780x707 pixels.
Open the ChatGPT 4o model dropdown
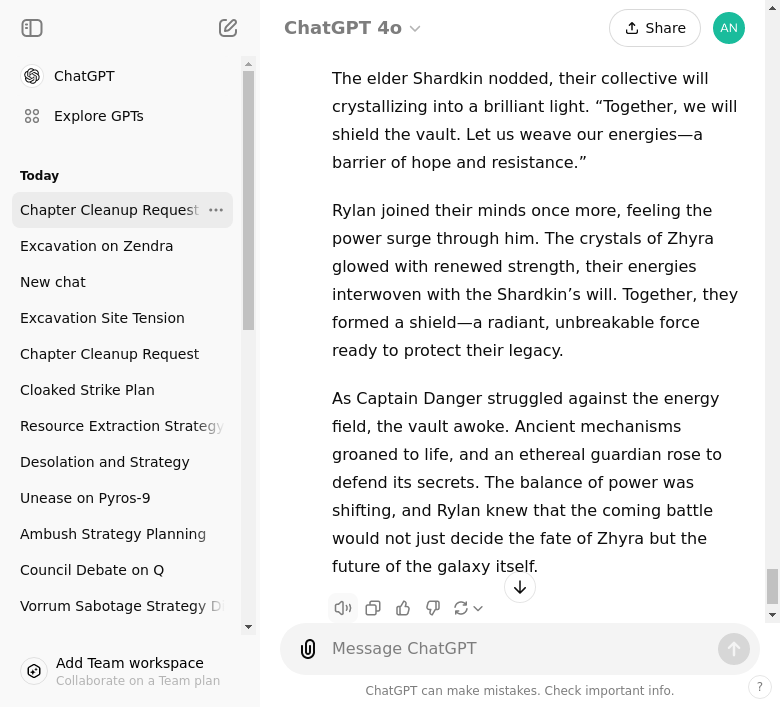(x=352, y=28)
